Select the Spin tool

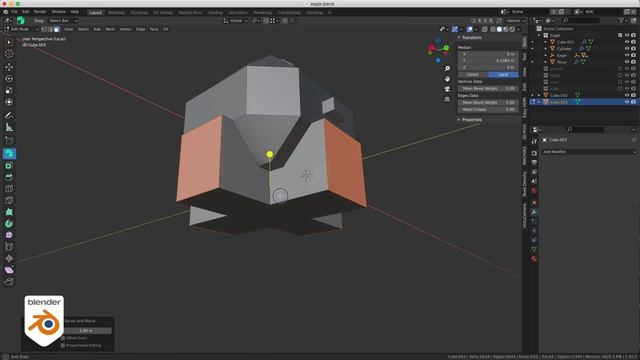9,224
